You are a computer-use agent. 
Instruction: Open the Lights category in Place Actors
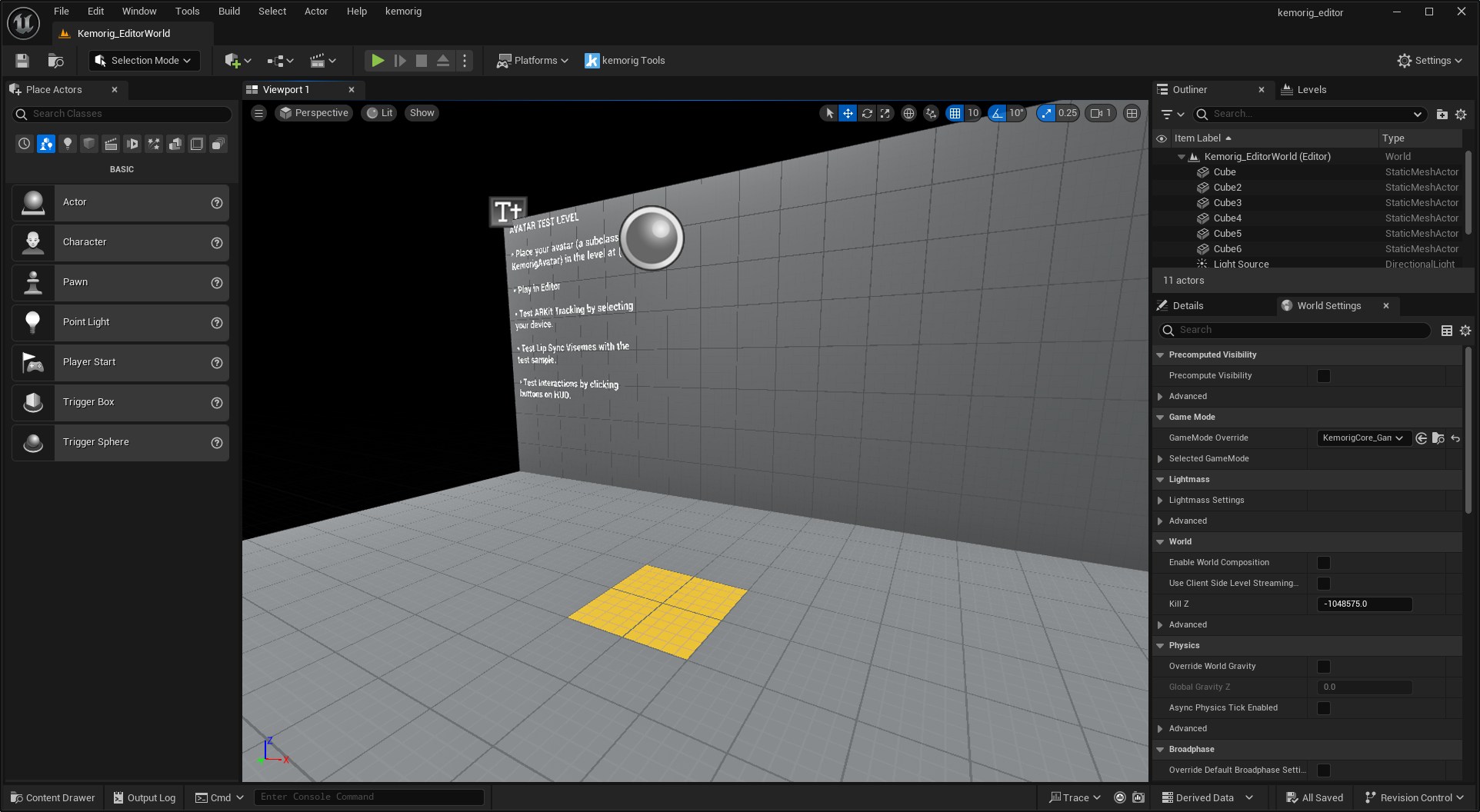(x=68, y=144)
